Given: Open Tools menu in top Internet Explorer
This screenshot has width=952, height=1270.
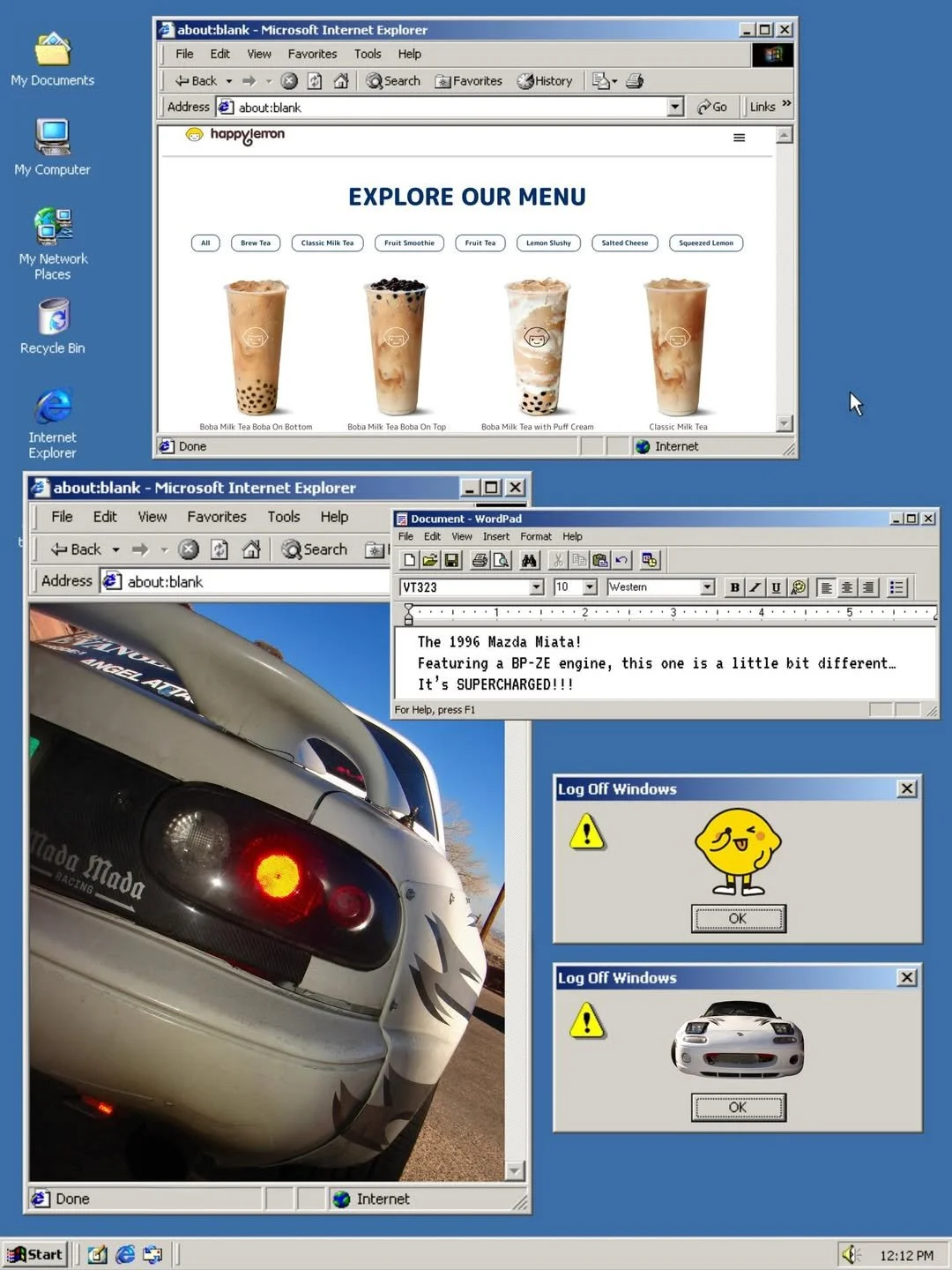Looking at the screenshot, I should 368,54.
